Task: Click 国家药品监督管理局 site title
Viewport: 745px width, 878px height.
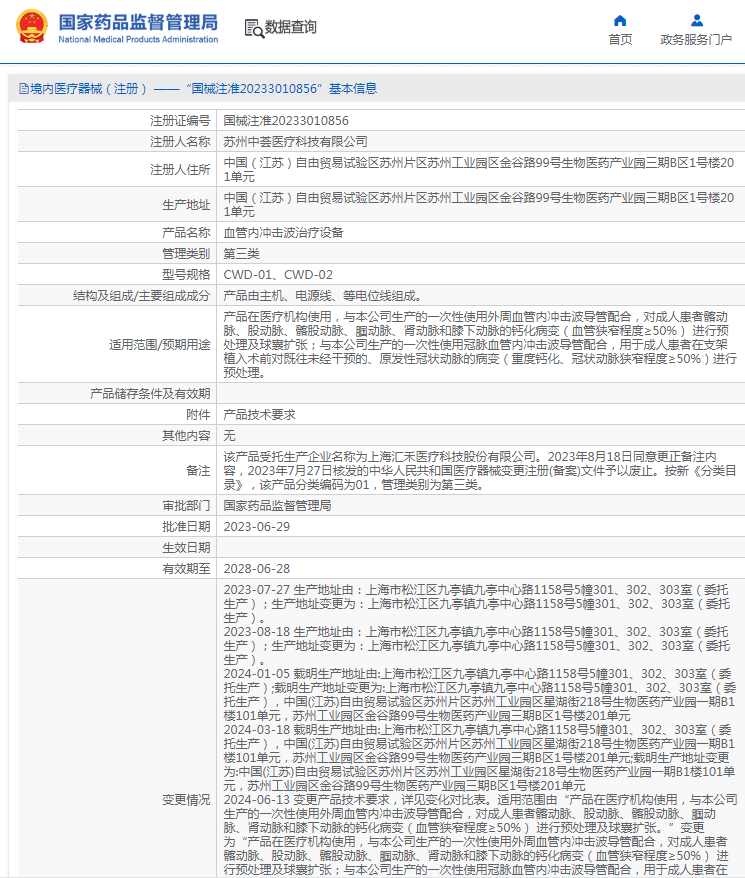Action: pyautogui.click(x=138, y=22)
